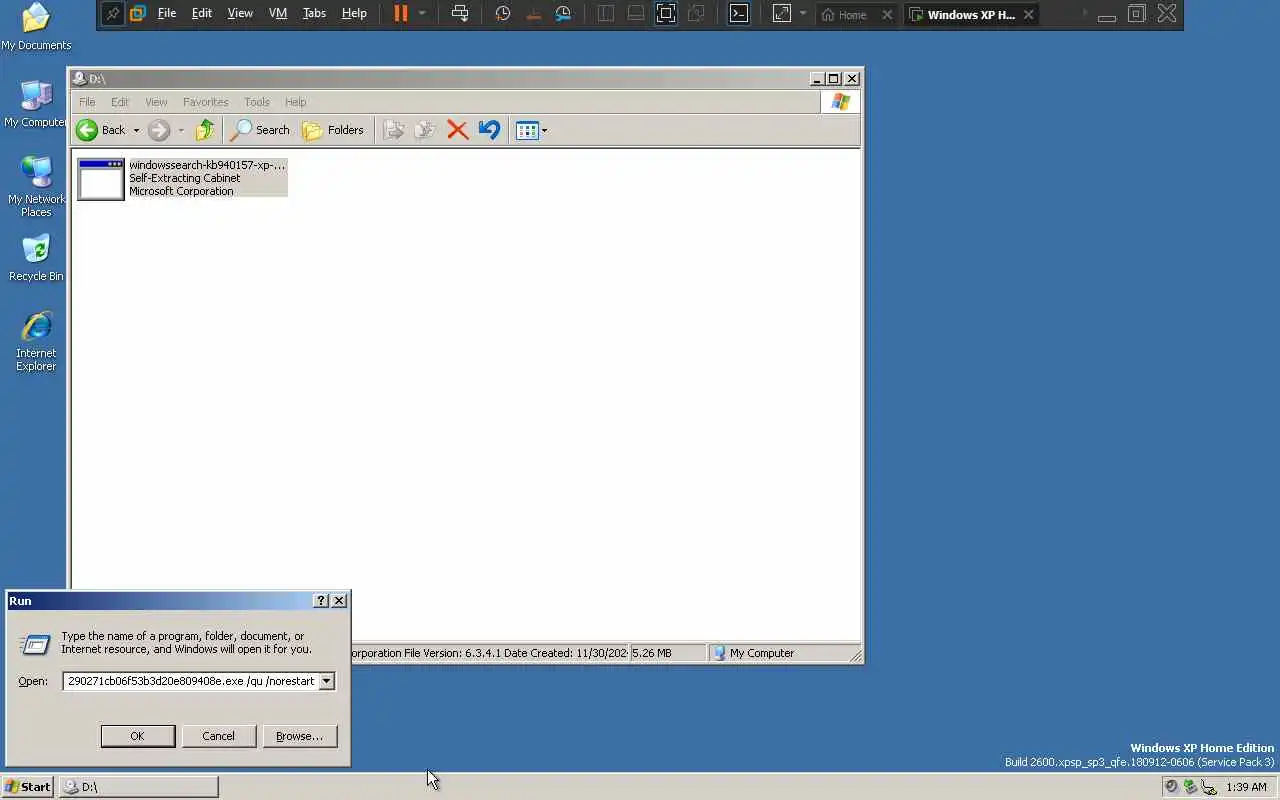Open Tools menu in Explorer
The image size is (1280, 800).
257,102
